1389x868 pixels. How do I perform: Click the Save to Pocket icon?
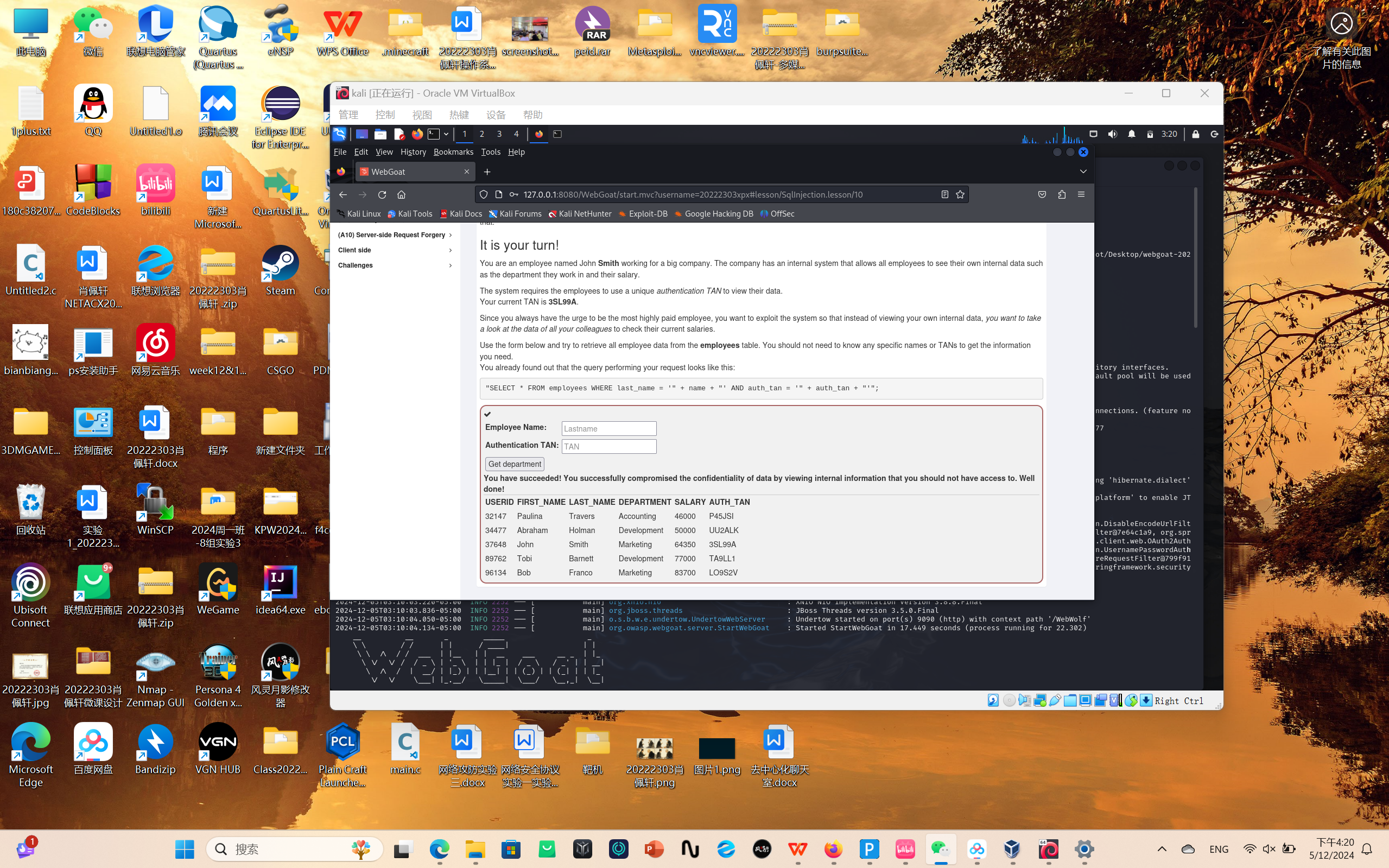[x=1042, y=195]
